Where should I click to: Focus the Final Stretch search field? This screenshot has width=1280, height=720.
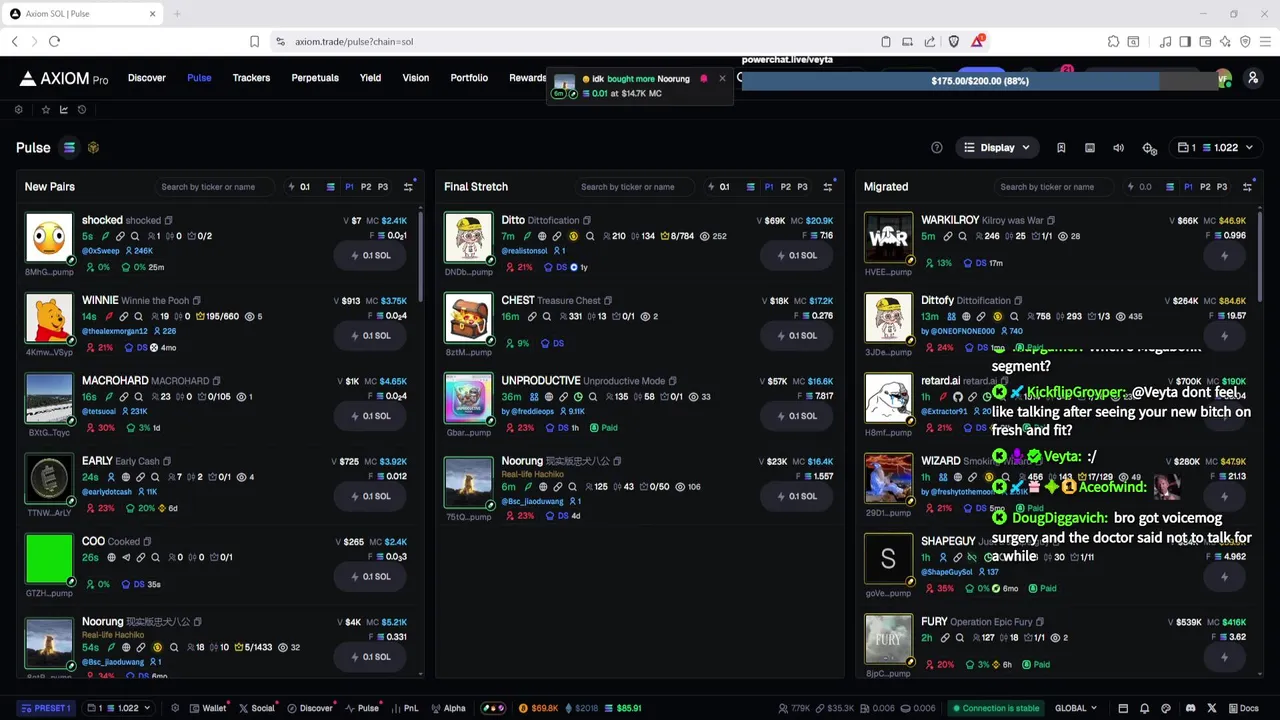635,187
